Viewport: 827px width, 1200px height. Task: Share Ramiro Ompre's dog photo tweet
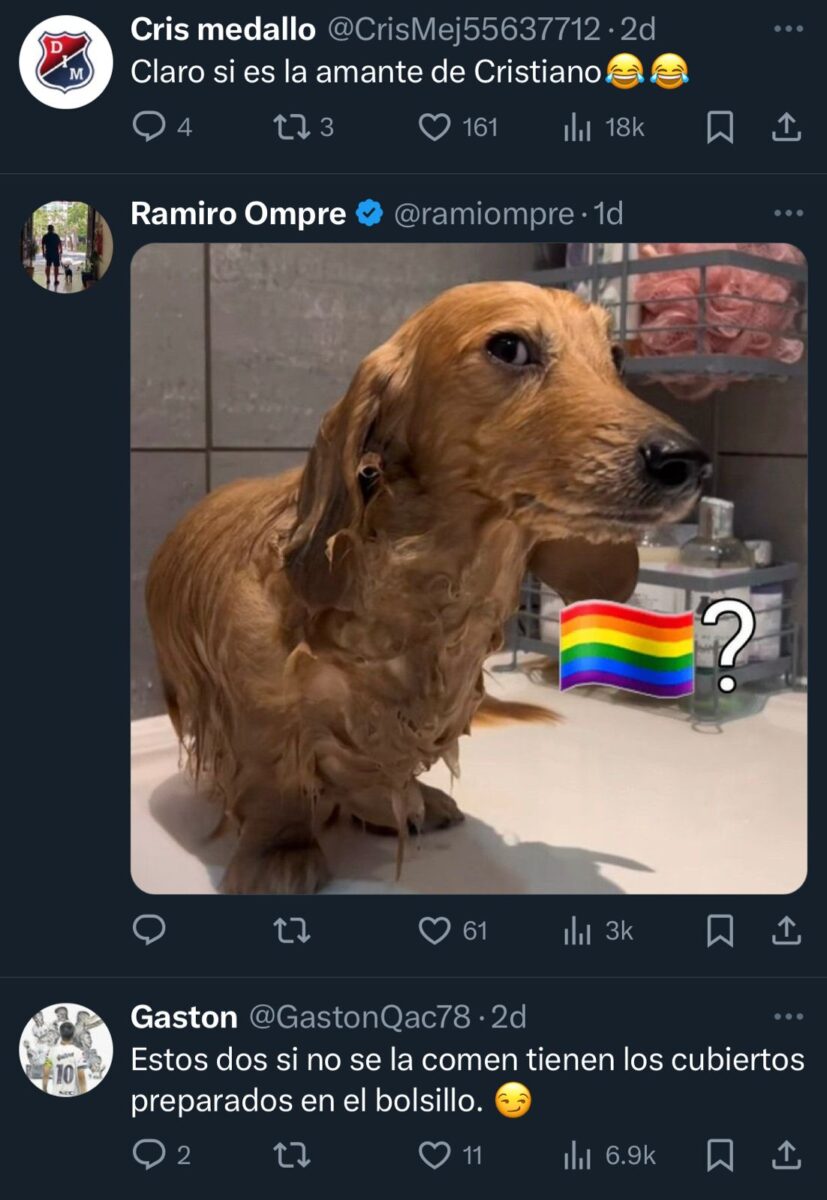pos(787,931)
